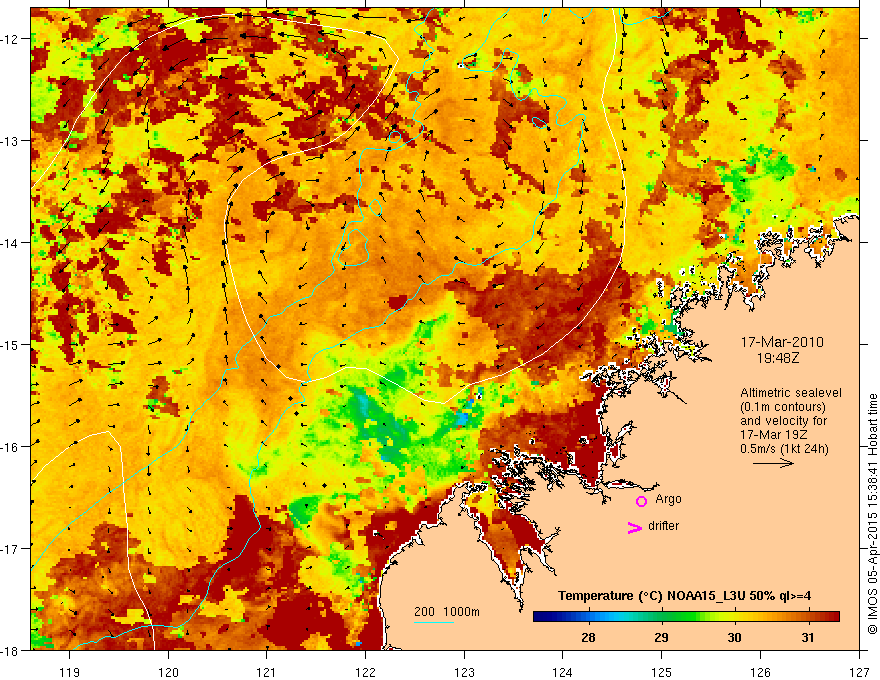This screenshot has width=880, height=680.
Task: Click the '124' longitude axis label
Action: (x=563, y=672)
